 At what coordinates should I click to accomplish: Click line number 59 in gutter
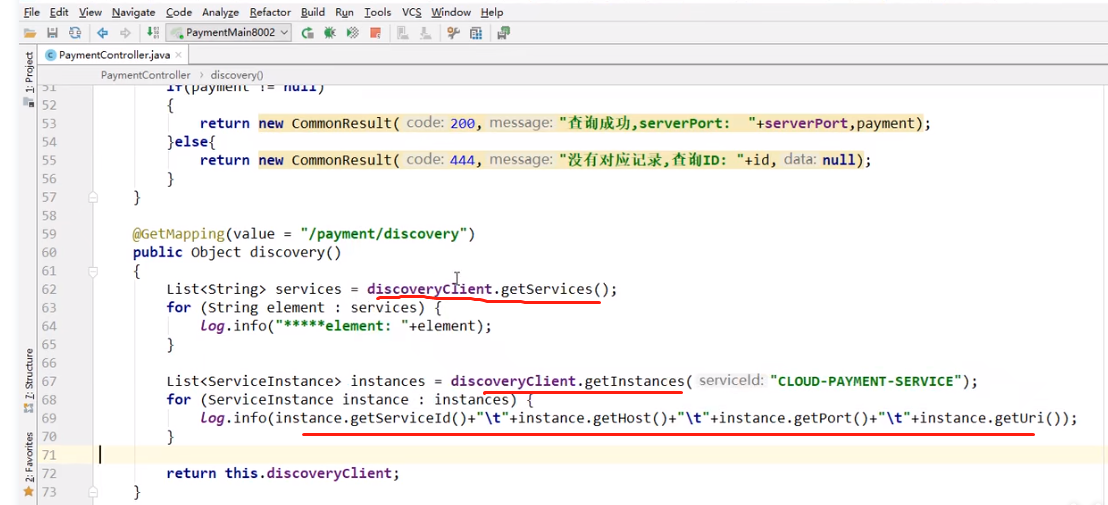[47, 234]
